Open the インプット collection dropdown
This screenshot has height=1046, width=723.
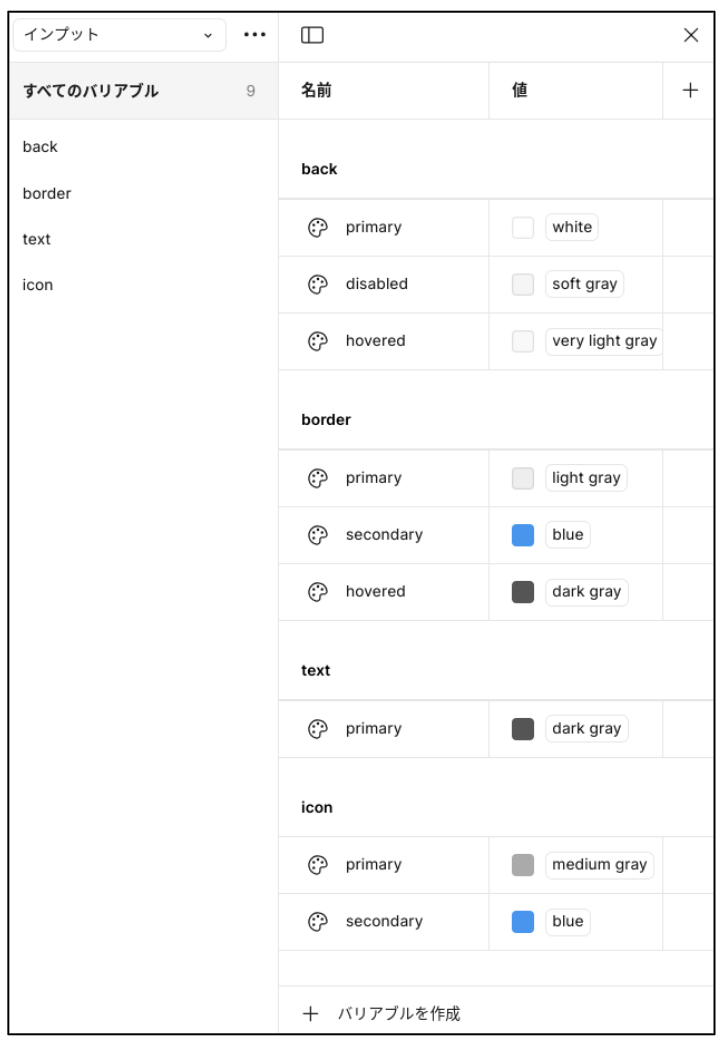point(119,35)
